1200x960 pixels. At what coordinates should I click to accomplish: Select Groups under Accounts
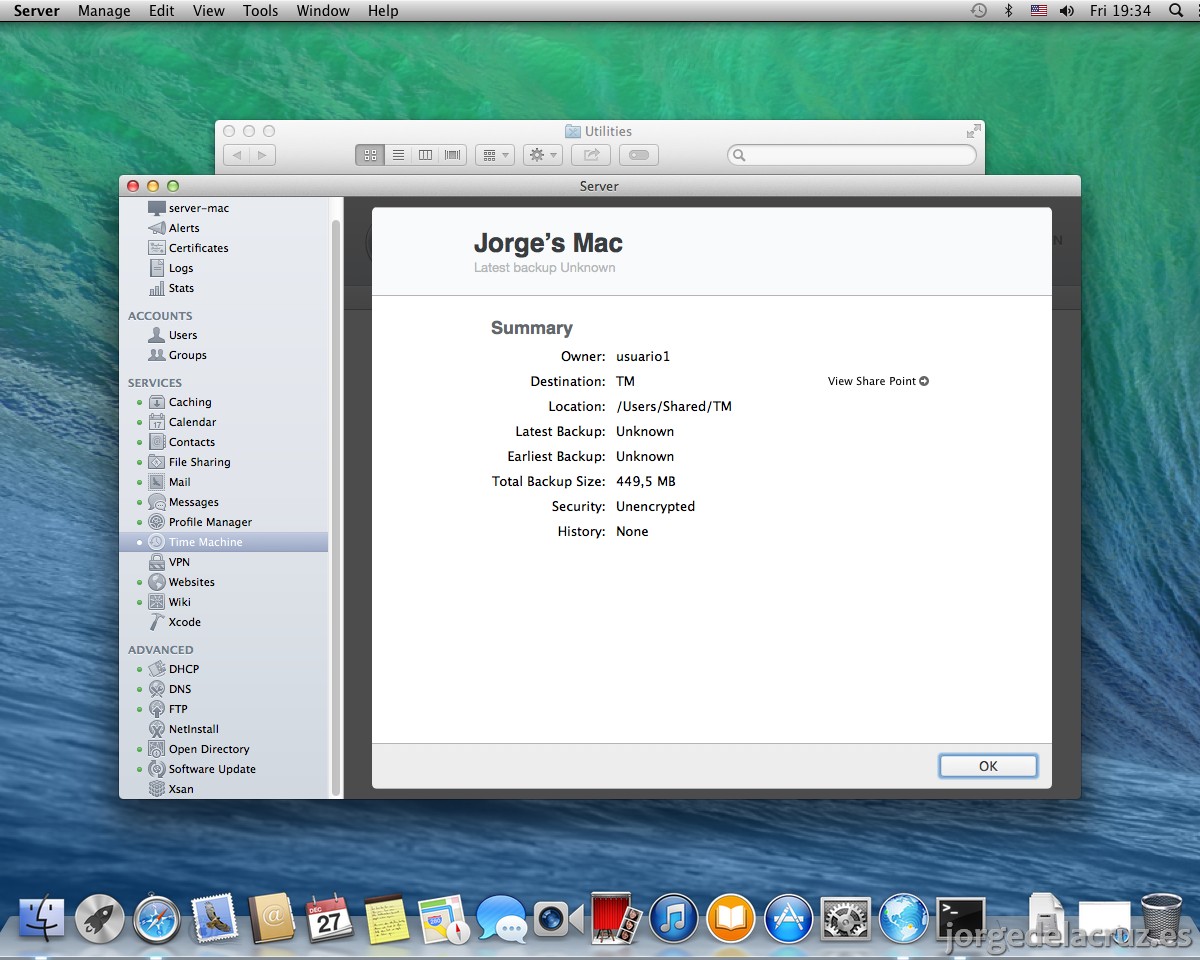[177, 355]
